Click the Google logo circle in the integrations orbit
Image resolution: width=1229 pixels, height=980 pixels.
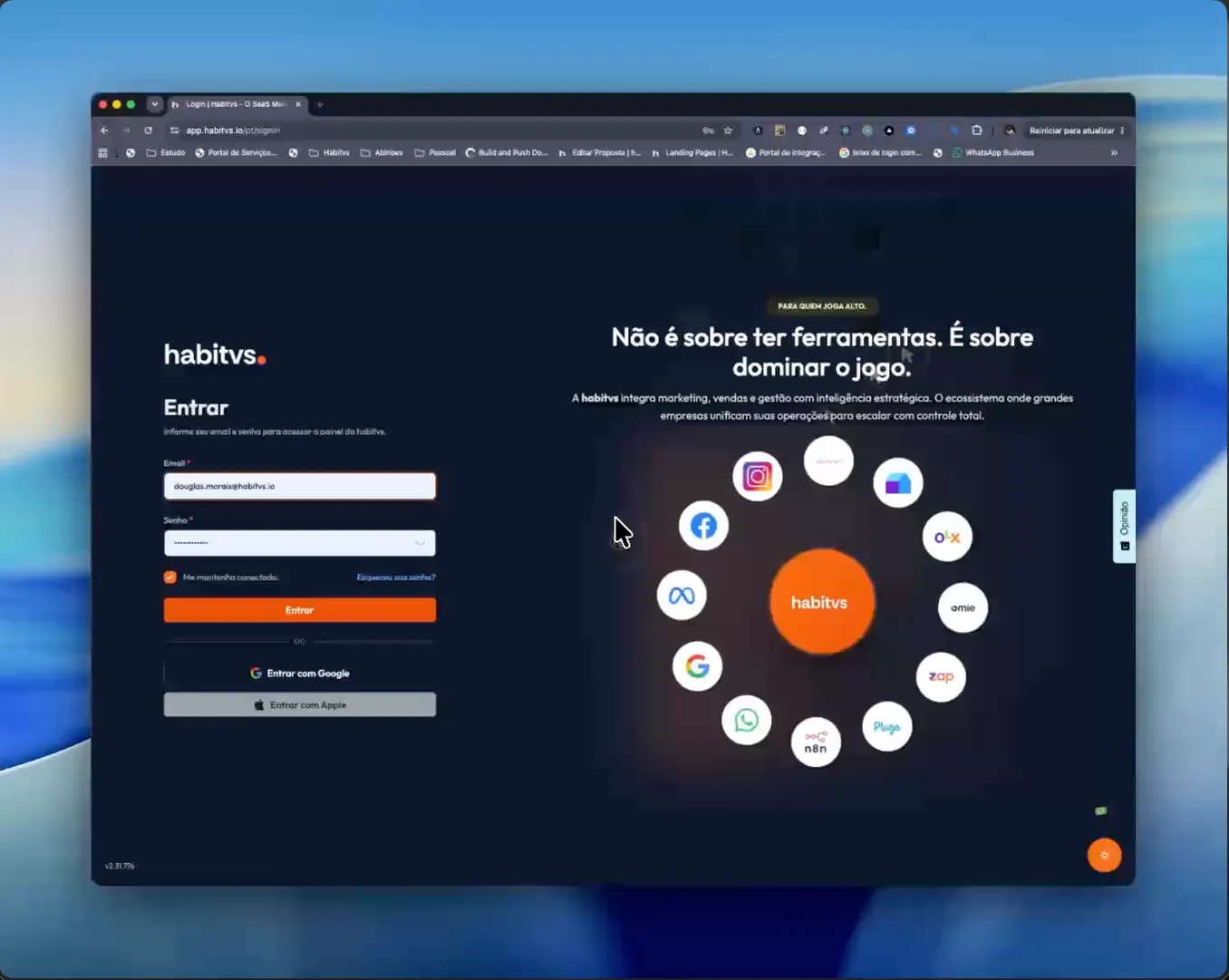pyautogui.click(x=697, y=666)
